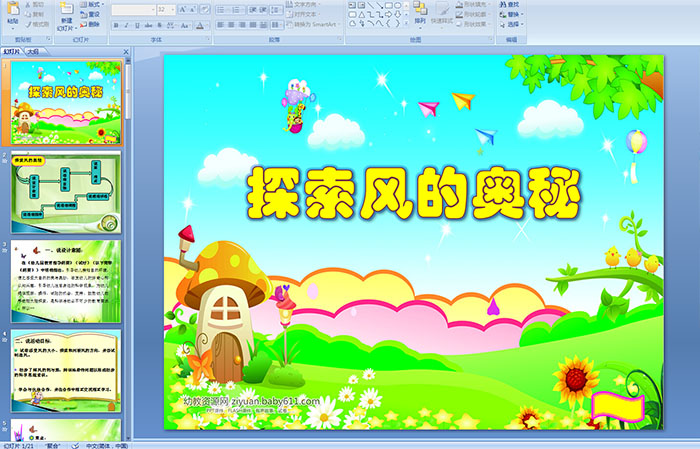The height and width of the screenshot is (449, 700).
Task: Open the line spacing dropdown
Action: [276, 10]
